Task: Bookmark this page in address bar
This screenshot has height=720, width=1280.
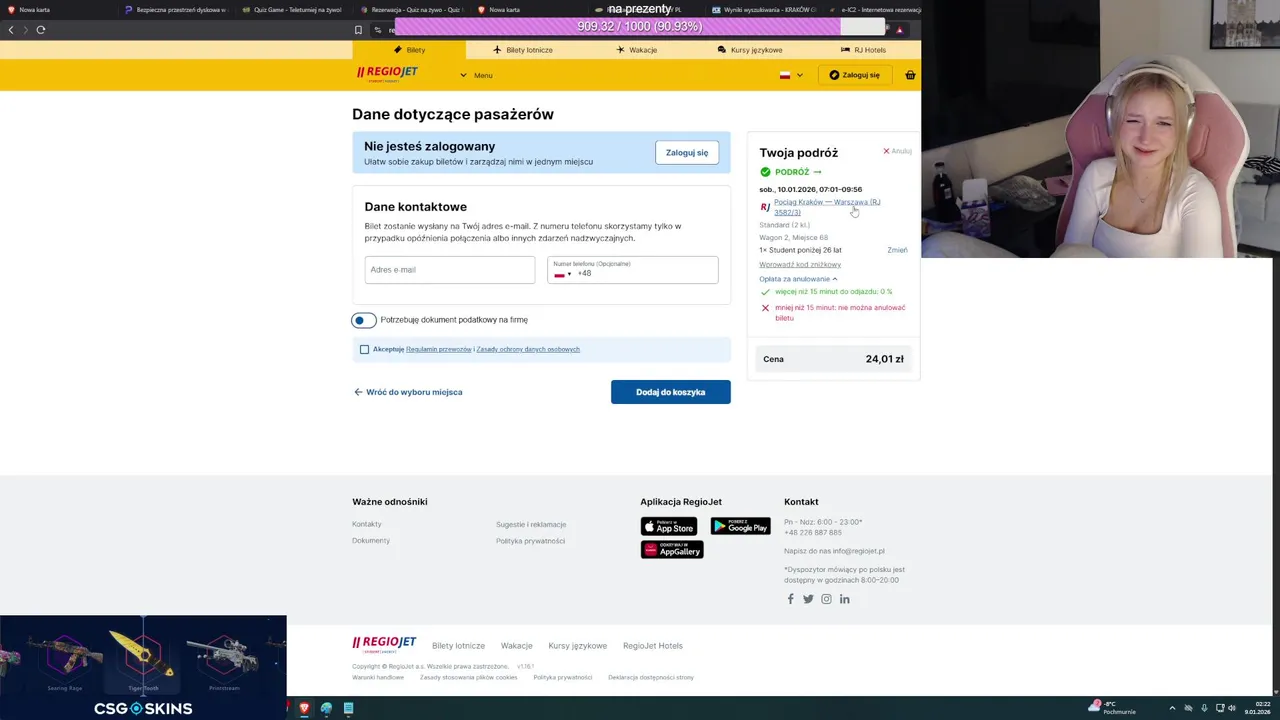Action: click(x=358, y=29)
